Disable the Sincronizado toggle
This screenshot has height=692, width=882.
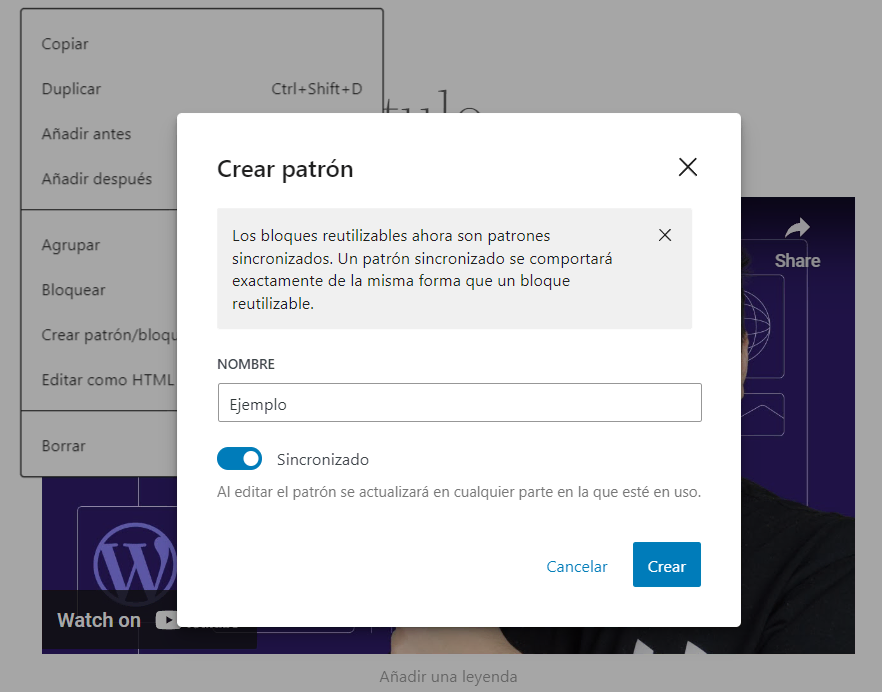pos(239,459)
